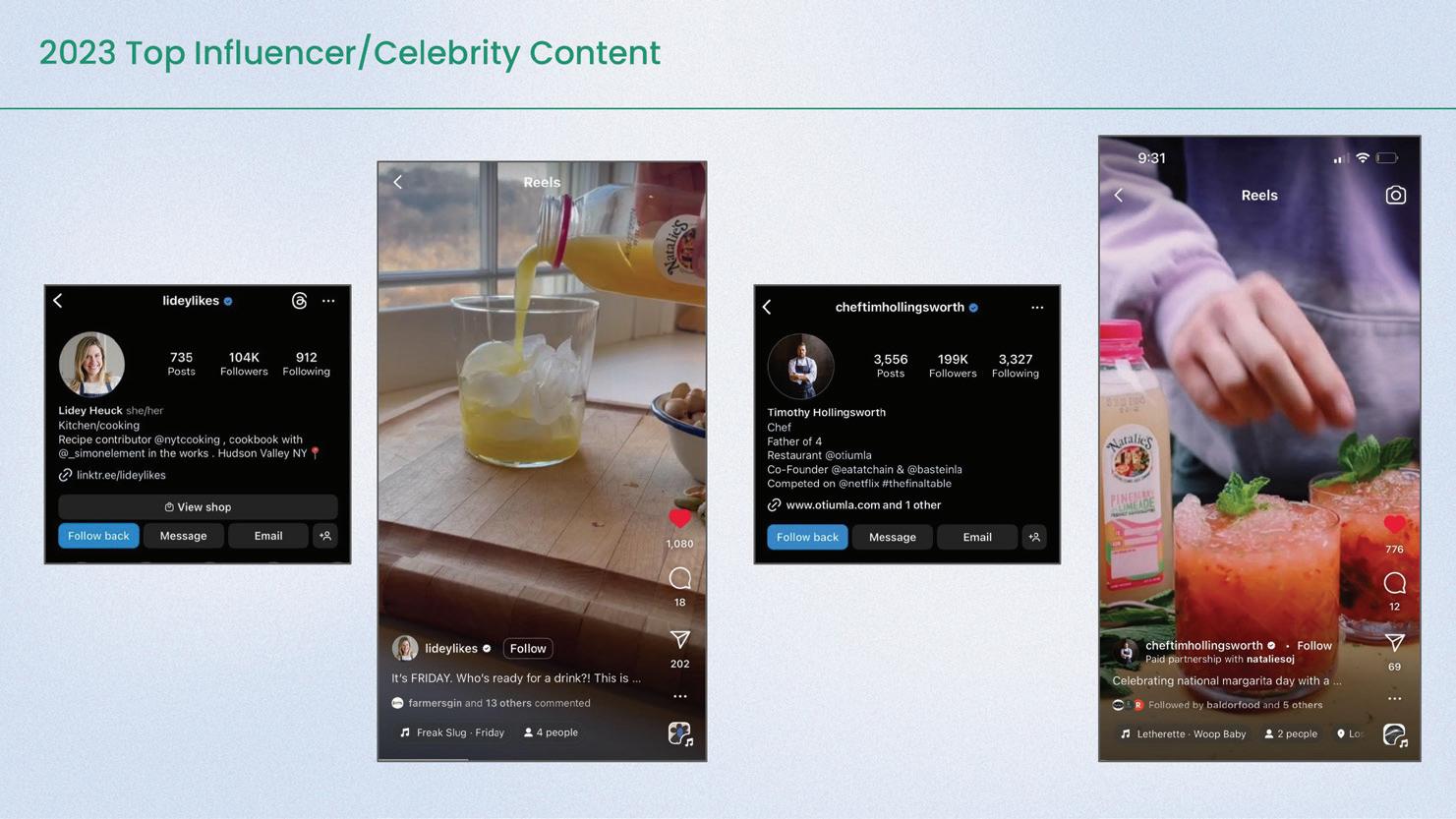Open more options on lideylikes profile
The width and height of the screenshot is (1456, 819).
click(x=328, y=301)
